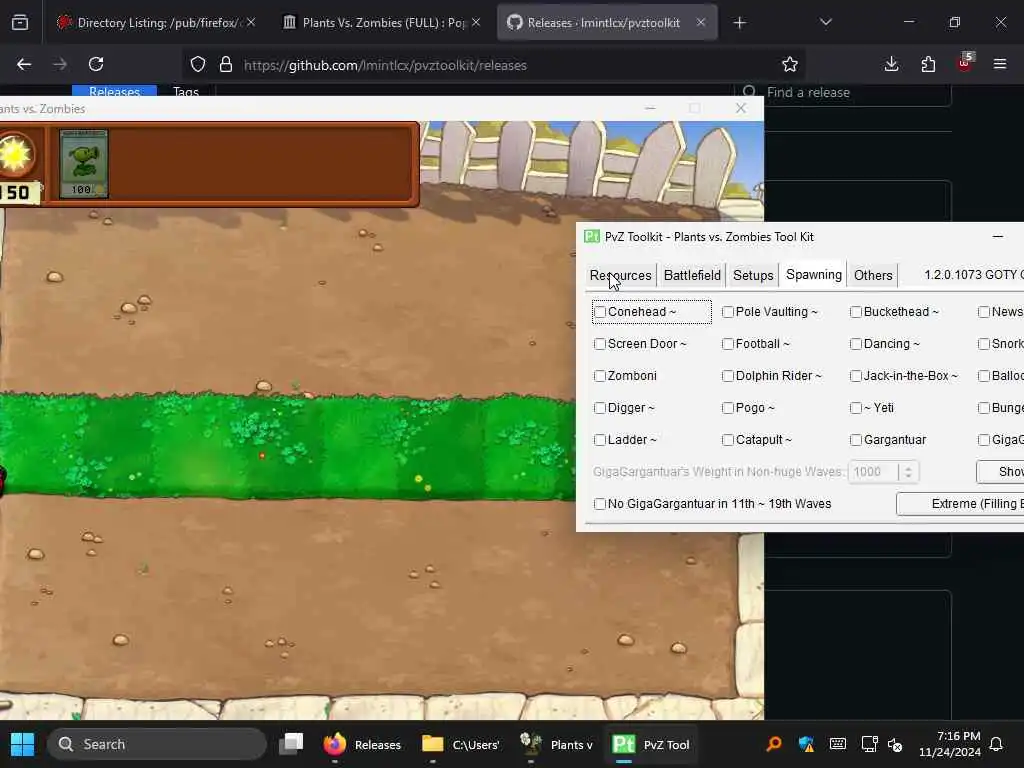Close the Directory Listing tab
This screenshot has width=1024, height=768.
251,22
